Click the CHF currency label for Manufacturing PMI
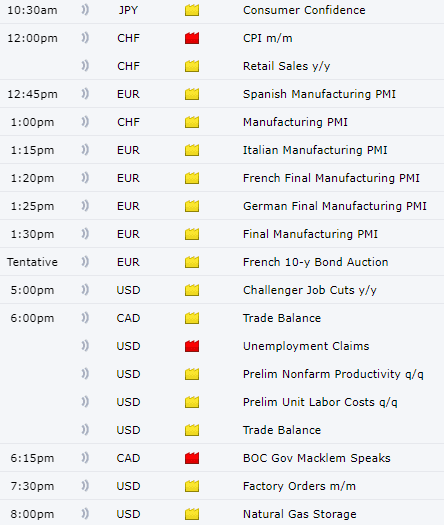The image size is (444, 525). point(128,122)
